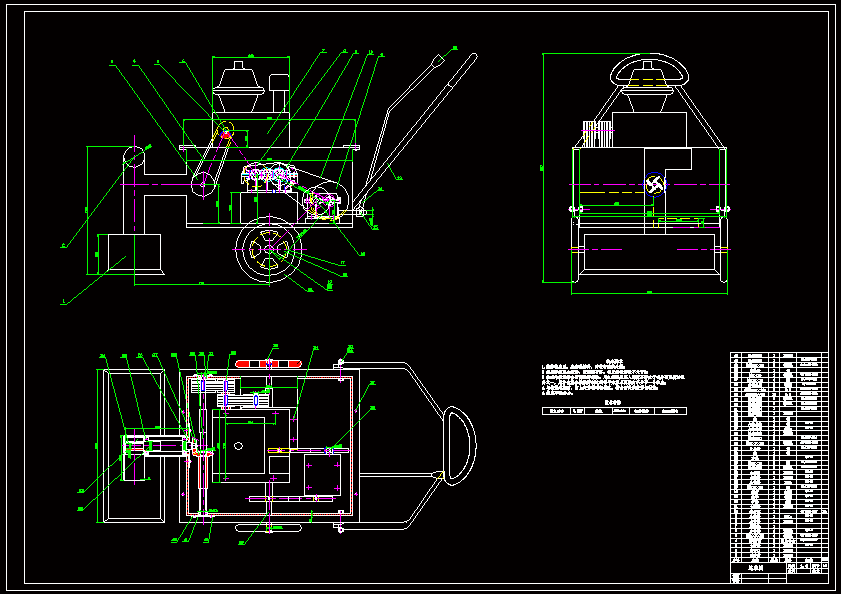Select the drawing title cell in title block
This screenshot has height=594, width=841.
point(758,568)
